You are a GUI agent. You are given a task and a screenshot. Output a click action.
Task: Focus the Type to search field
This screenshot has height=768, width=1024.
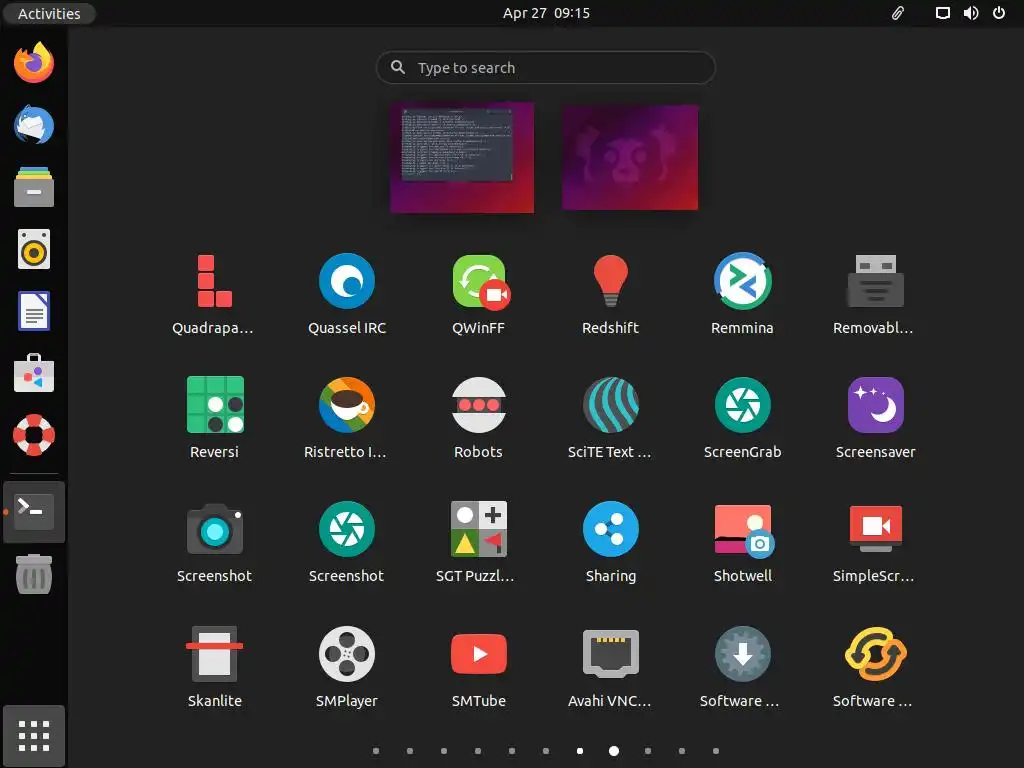[546, 67]
